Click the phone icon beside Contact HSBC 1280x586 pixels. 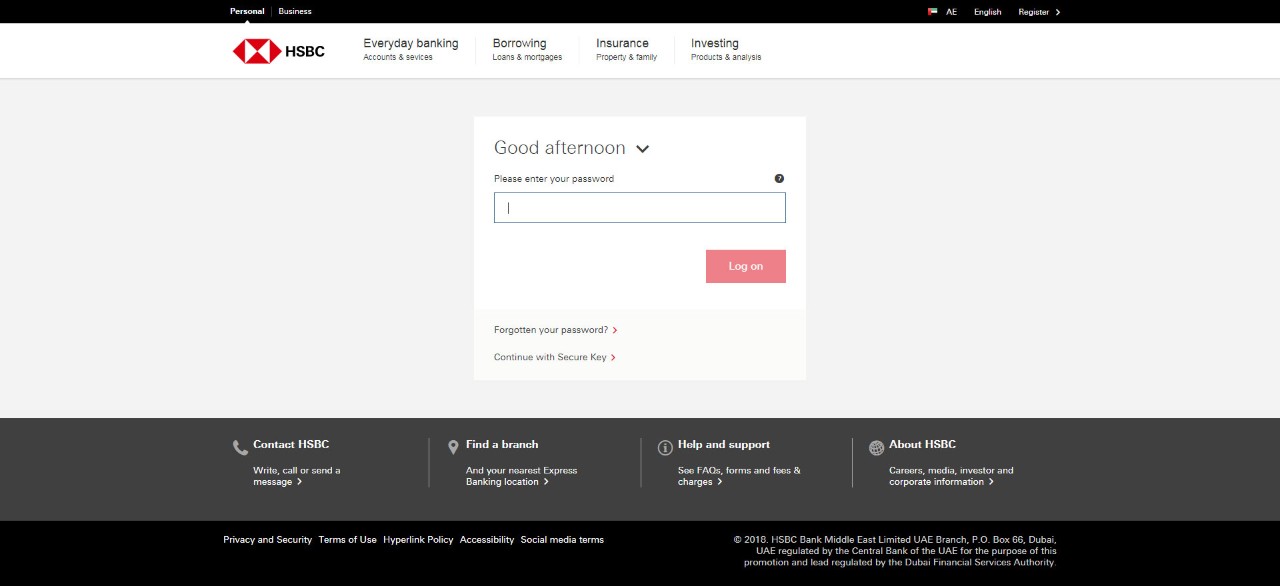click(x=240, y=448)
